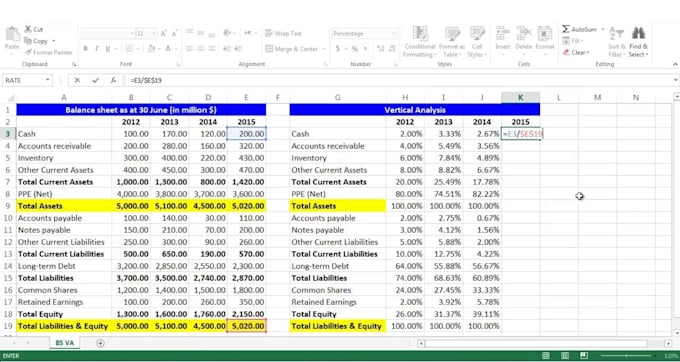Increase font size with the larger A icon
Screen dimensions: 680x362
tap(163, 33)
